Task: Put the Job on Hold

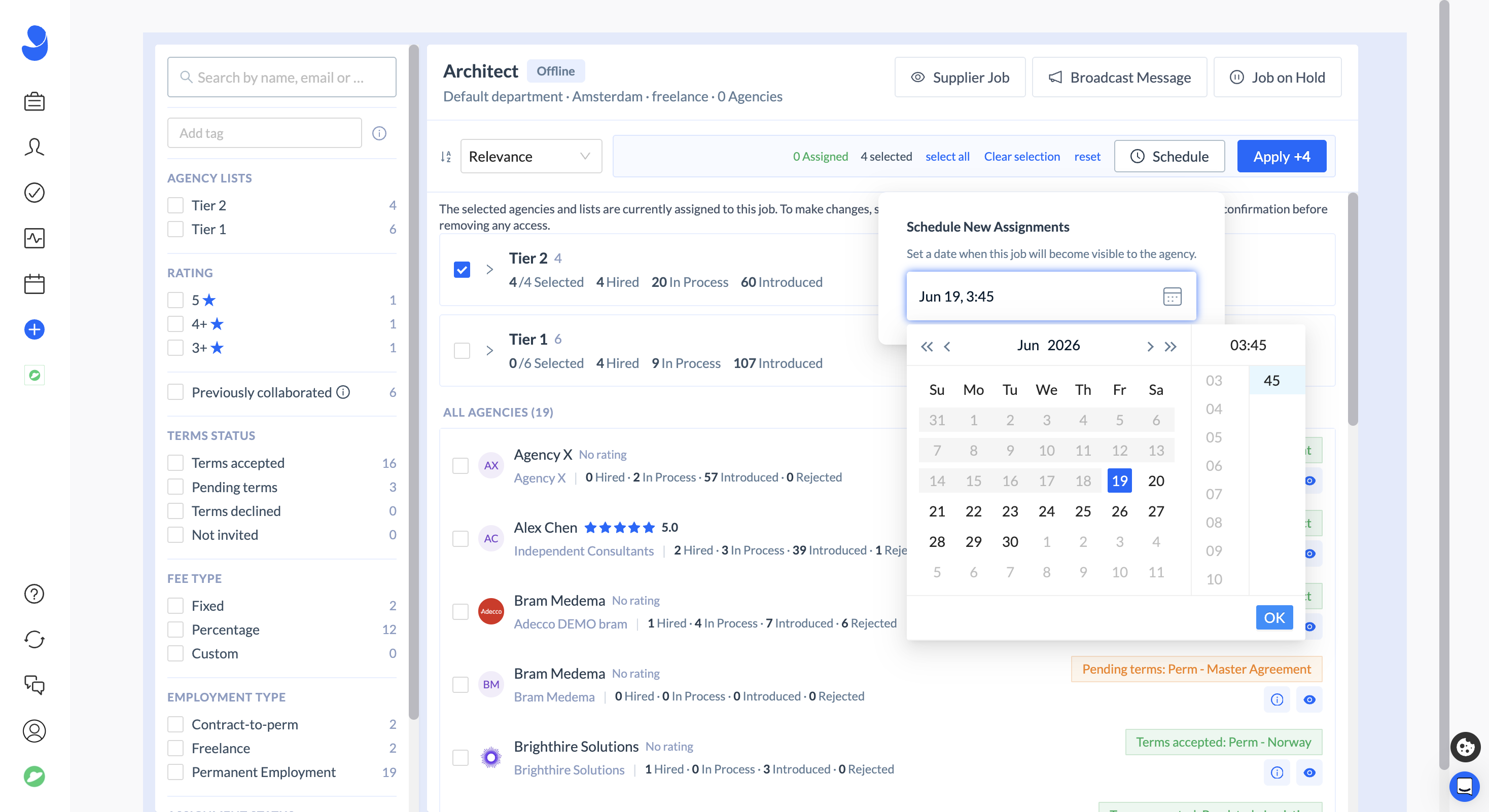Action: coord(1277,78)
